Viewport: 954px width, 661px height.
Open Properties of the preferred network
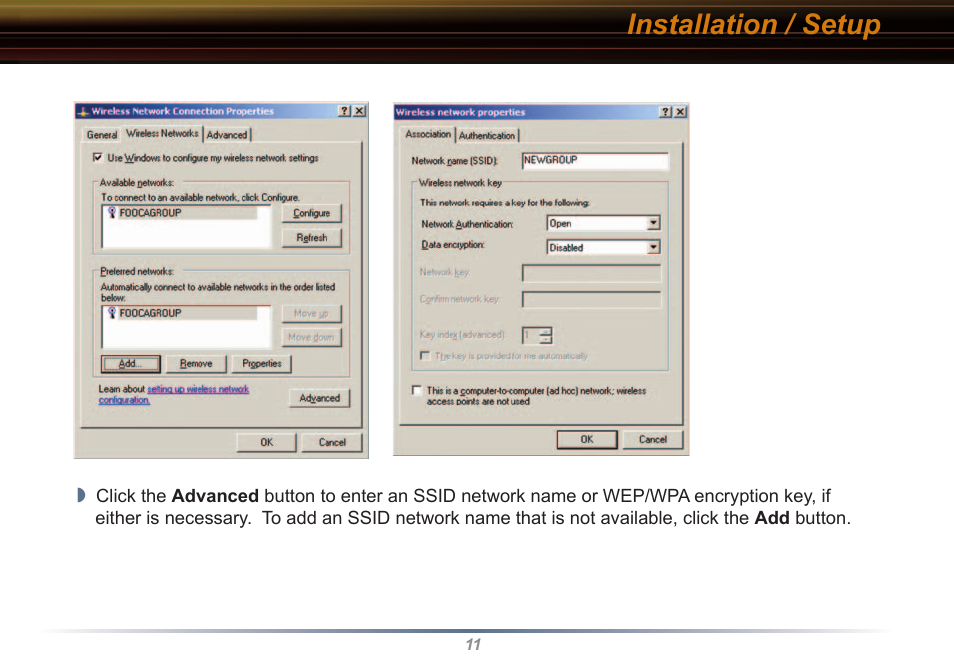click(262, 363)
